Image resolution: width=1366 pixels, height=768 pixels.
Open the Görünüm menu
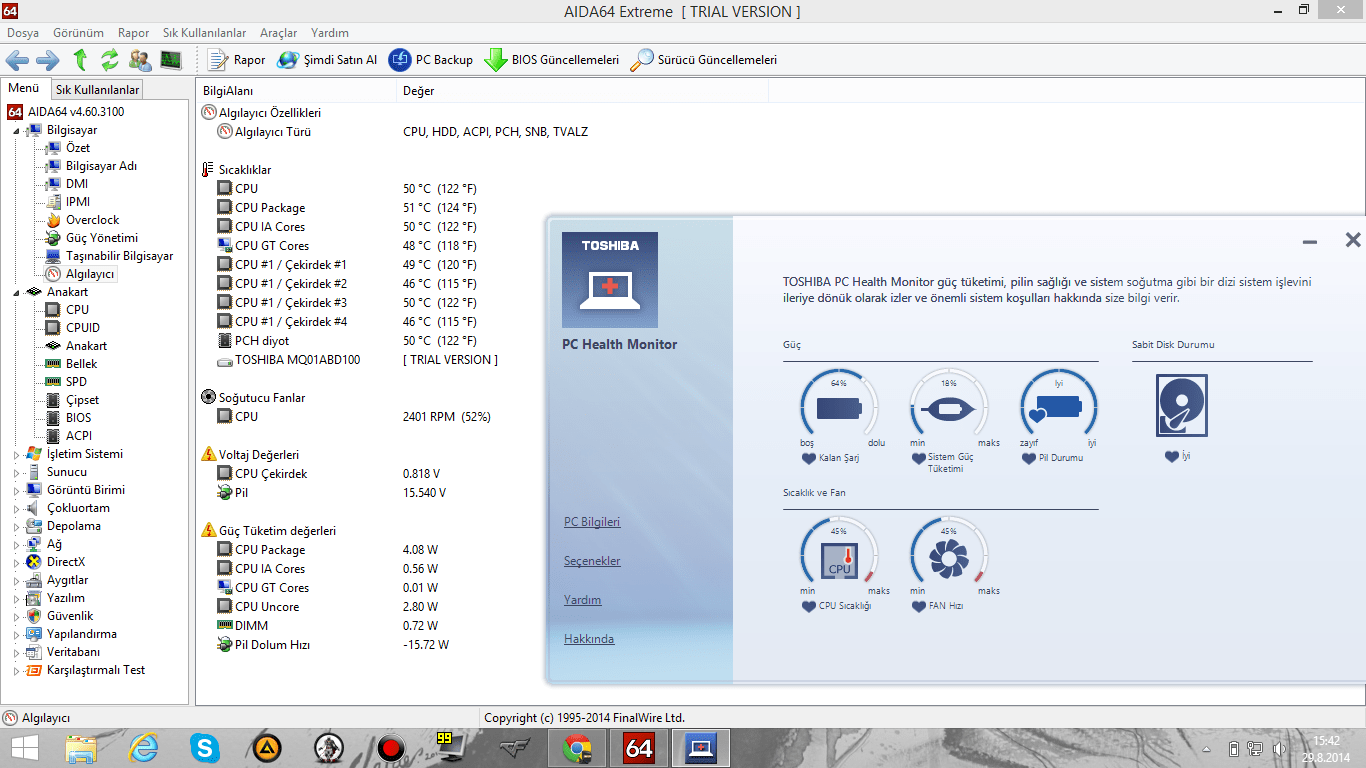(78, 33)
